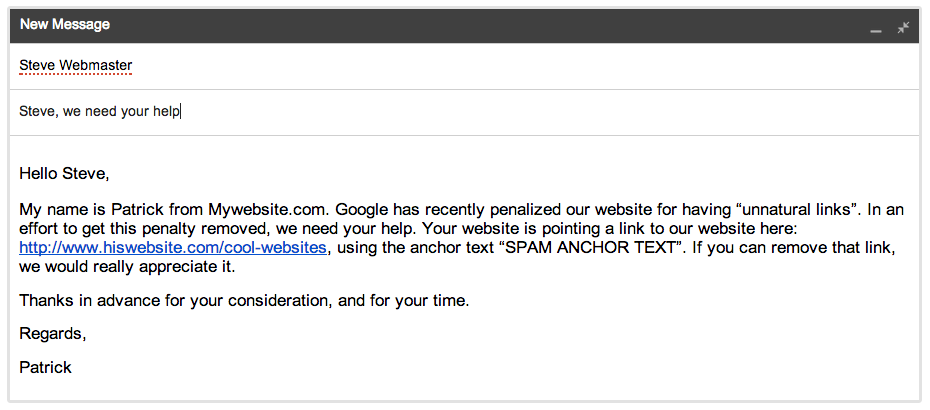The width and height of the screenshot is (930, 410).
Task: Focus the subject field reading "Steve, we need your help"
Action: [100, 112]
